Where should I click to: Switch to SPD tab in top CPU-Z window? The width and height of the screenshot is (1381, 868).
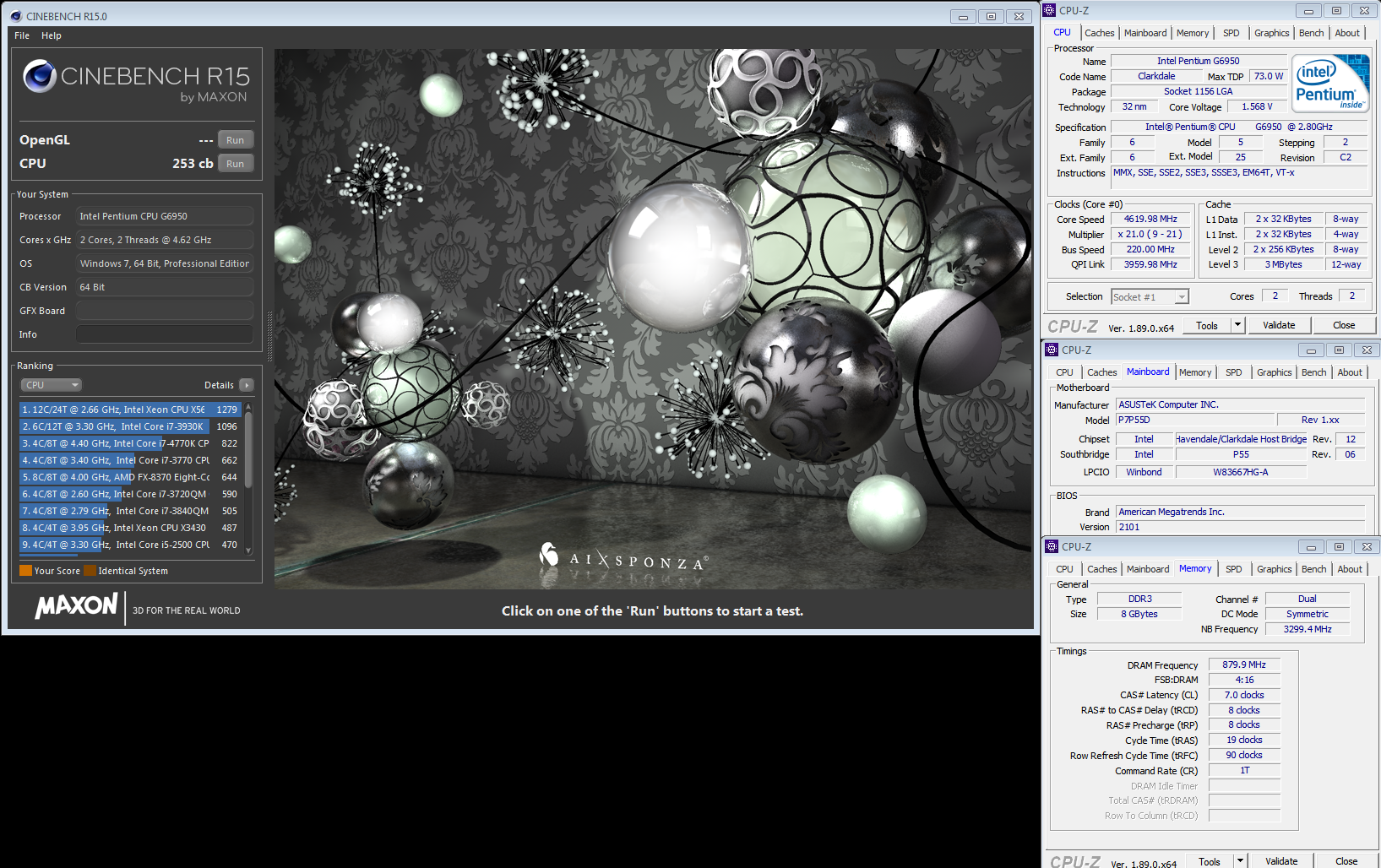click(x=1231, y=33)
